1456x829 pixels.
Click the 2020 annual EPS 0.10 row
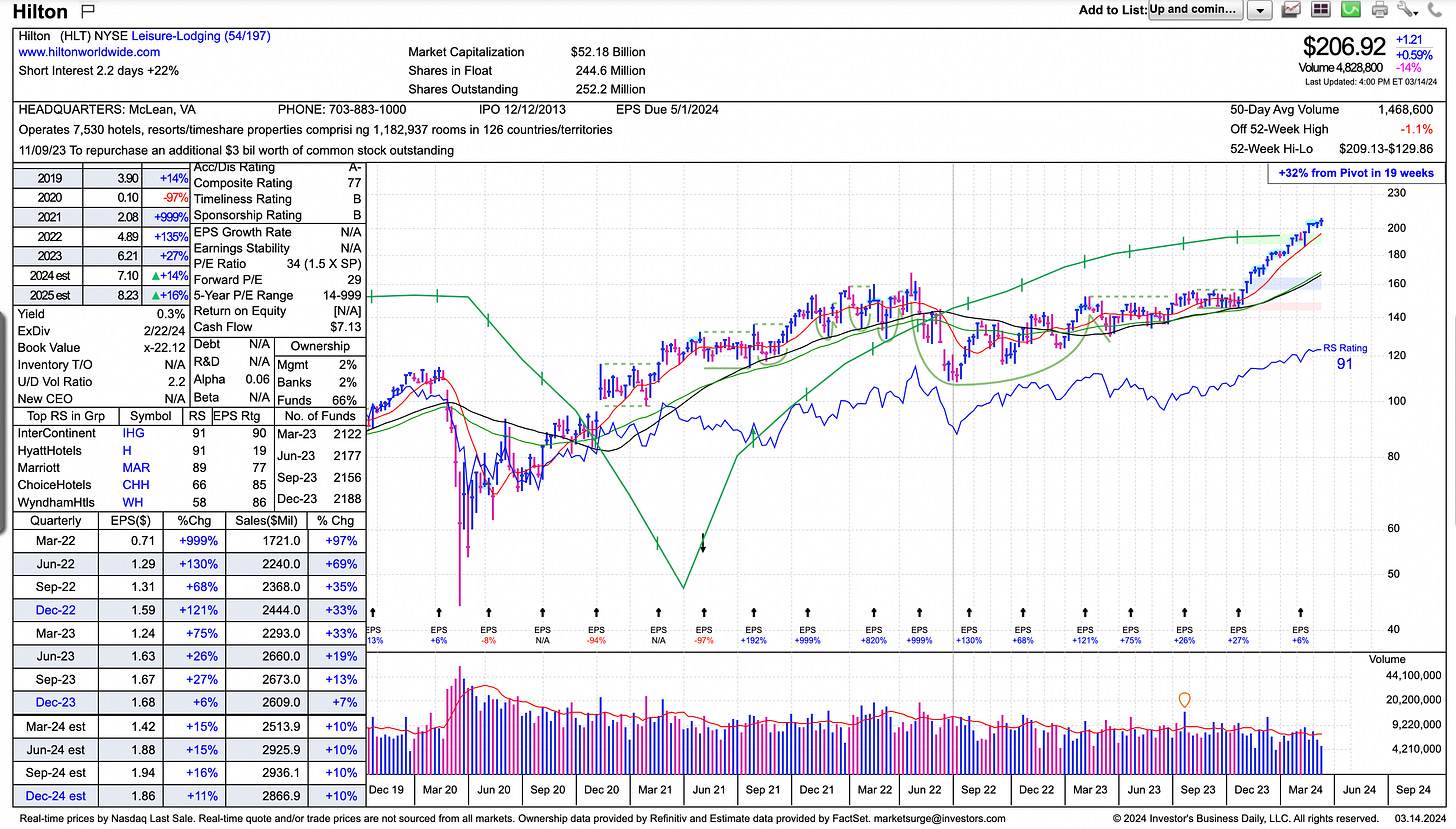point(100,198)
